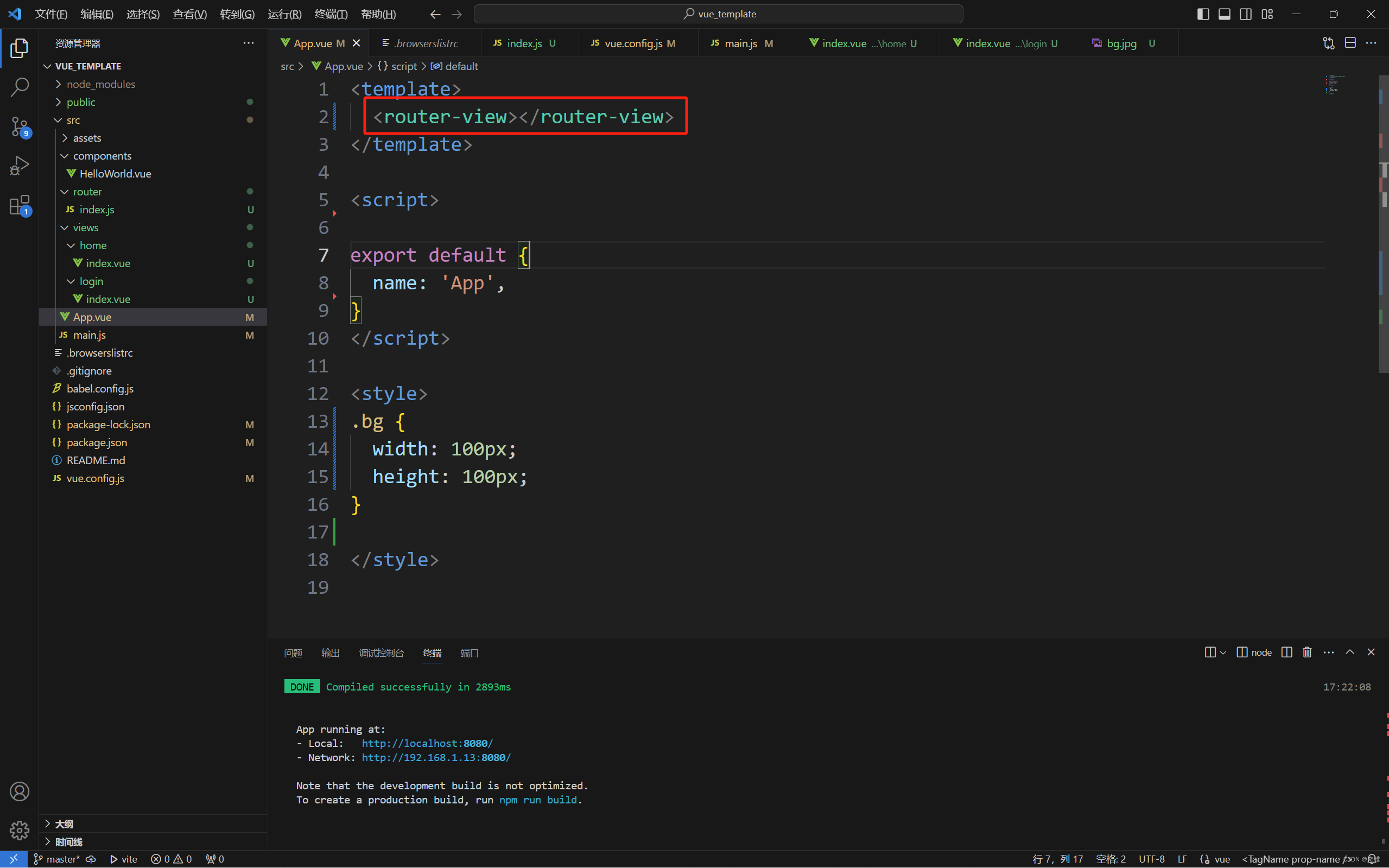Viewport: 1389px width, 868px height.
Task: Collapse the components folder
Action: coord(153,156)
